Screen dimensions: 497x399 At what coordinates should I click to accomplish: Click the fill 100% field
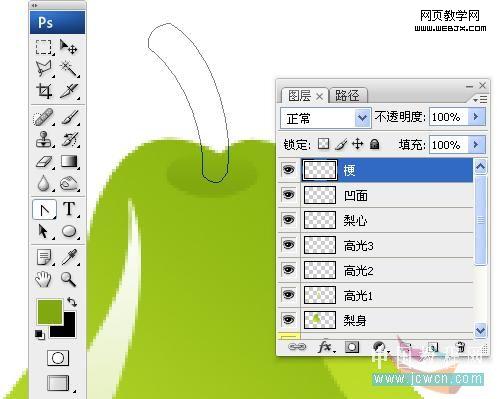click(x=448, y=145)
